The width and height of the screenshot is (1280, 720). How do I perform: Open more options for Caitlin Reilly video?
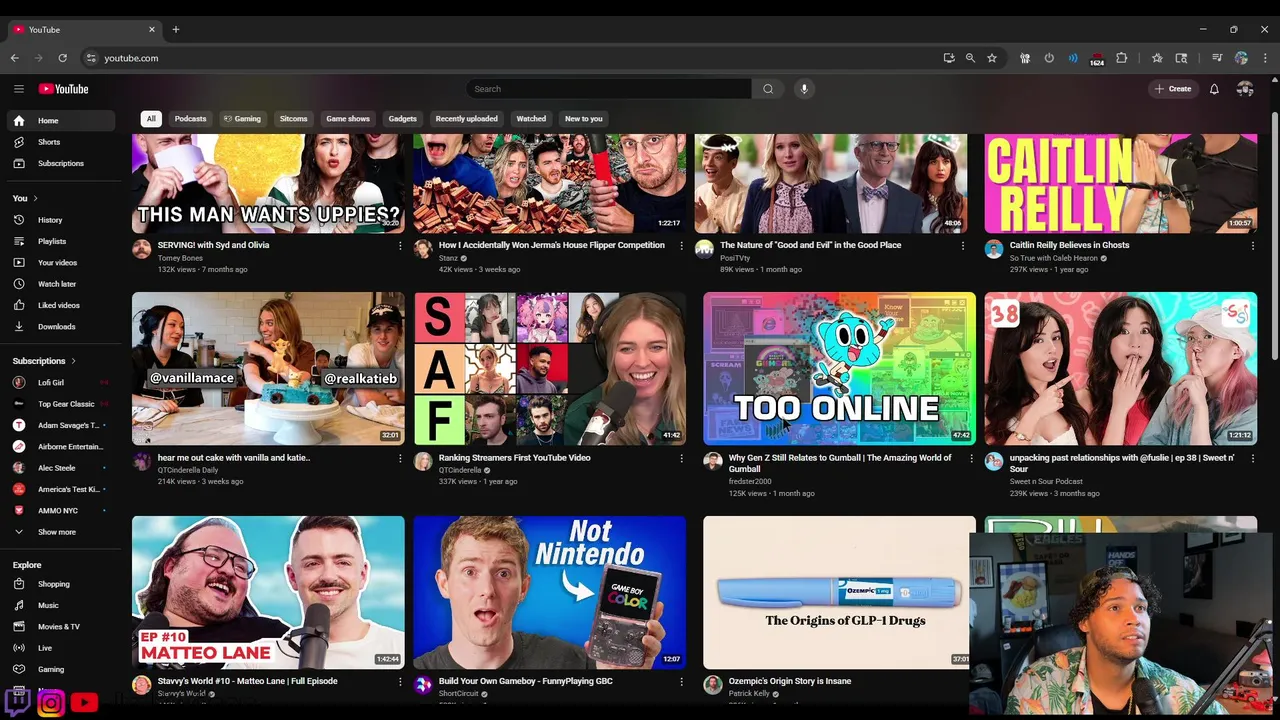(1252, 245)
